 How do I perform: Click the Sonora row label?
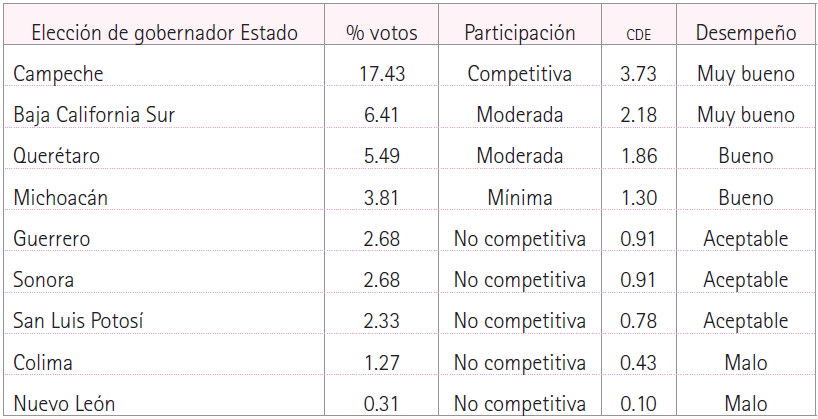coord(44,280)
